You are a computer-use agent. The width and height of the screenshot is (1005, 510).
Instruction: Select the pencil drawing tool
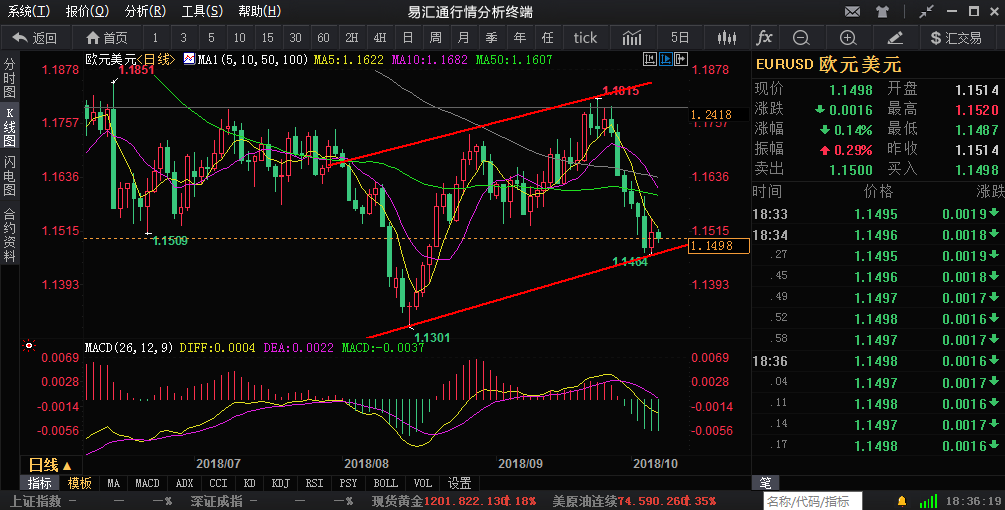[895, 38]
